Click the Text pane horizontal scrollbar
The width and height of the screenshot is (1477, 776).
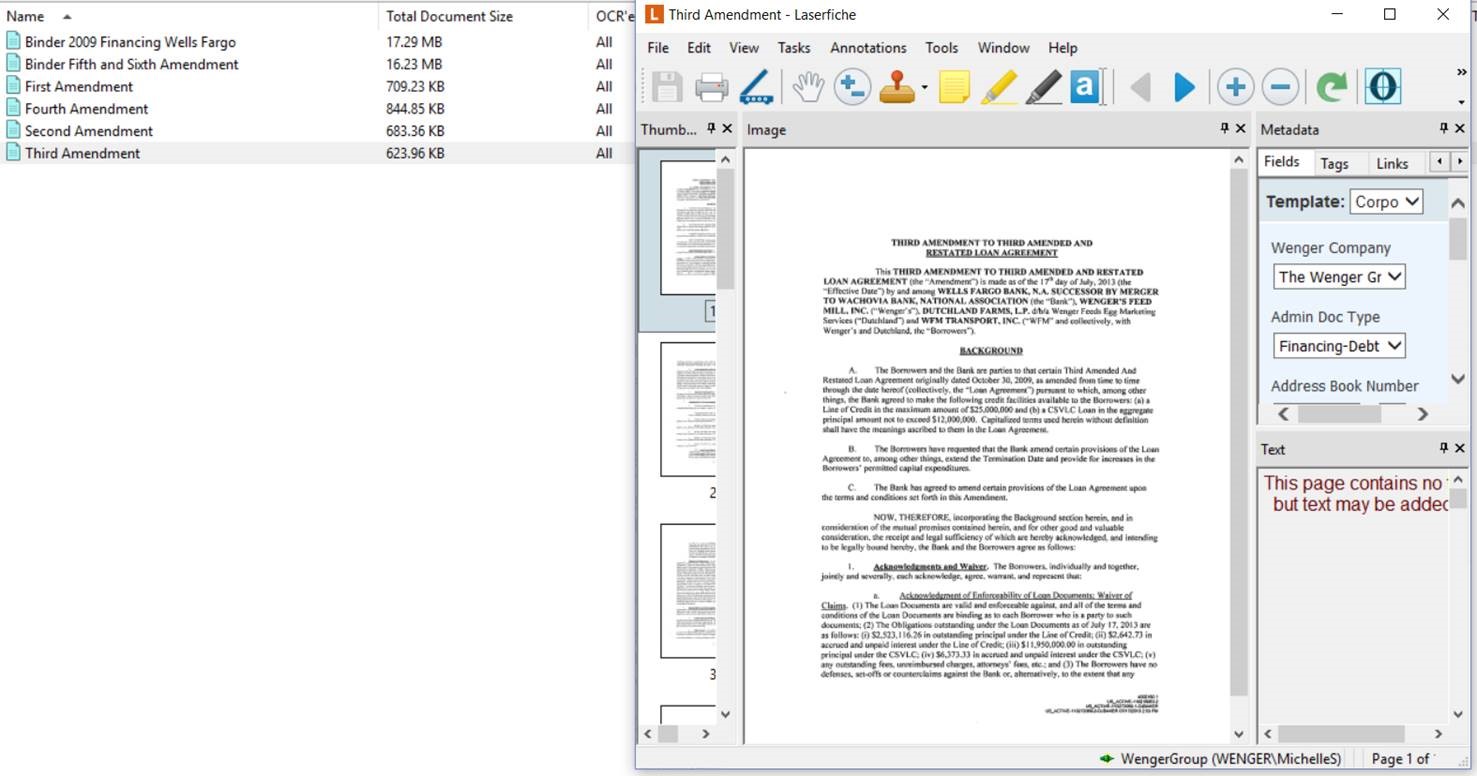click(x=1354, y=733)
